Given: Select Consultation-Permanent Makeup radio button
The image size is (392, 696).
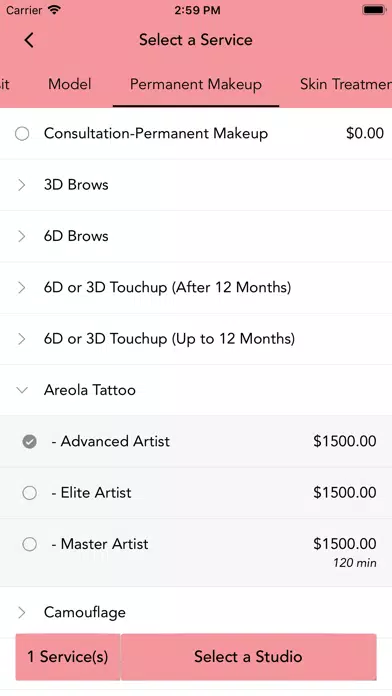Looking at the screenshot, I should pyautogui.click(x=22, y=133).
